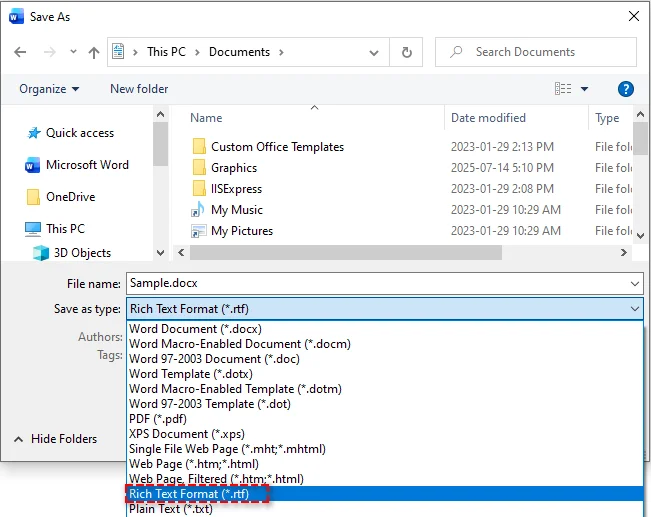Expand the chevron after Documents in path

[x=281, y=52]
